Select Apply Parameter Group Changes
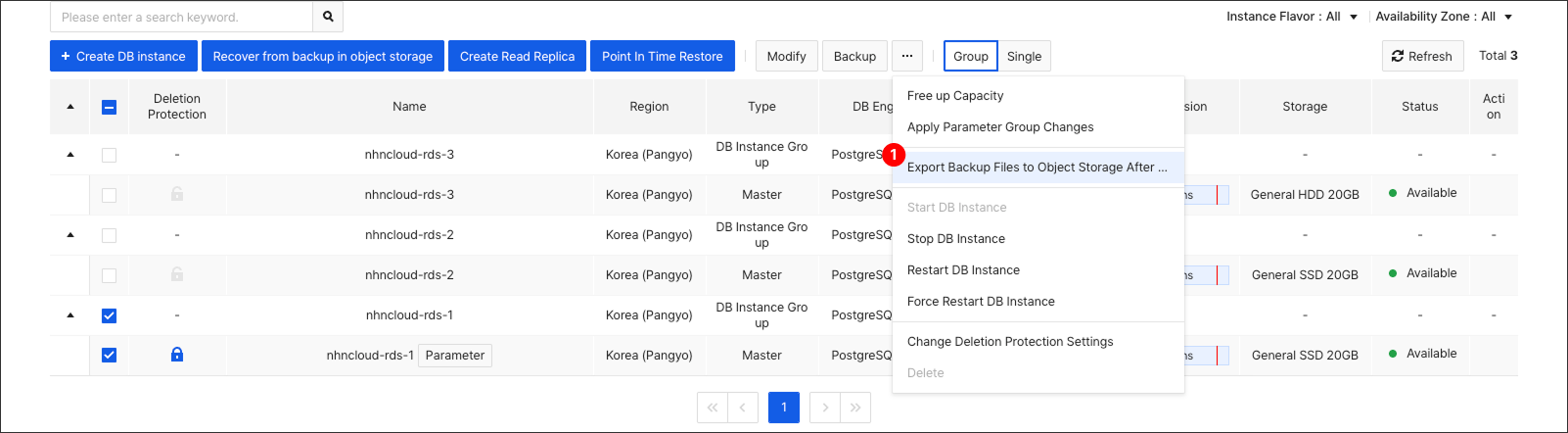 pos(1038,127)
